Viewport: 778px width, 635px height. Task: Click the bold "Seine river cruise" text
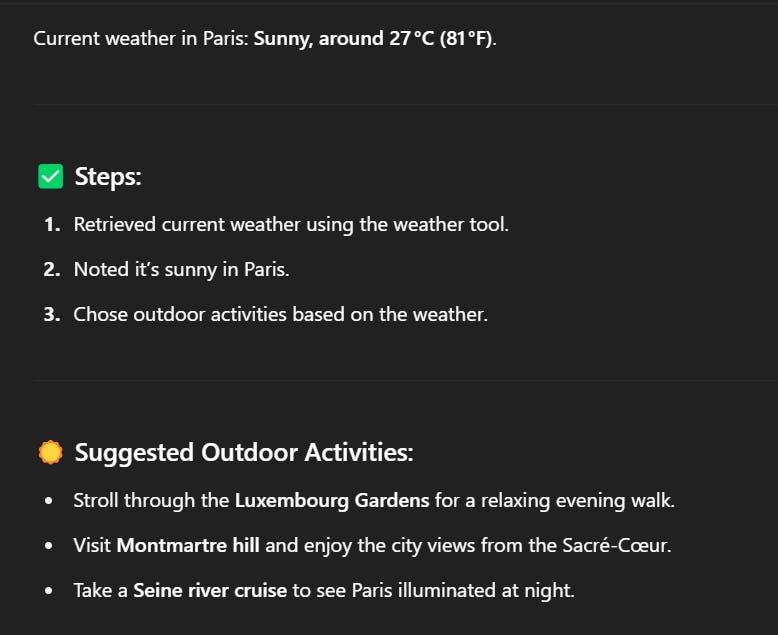point(210,590)
